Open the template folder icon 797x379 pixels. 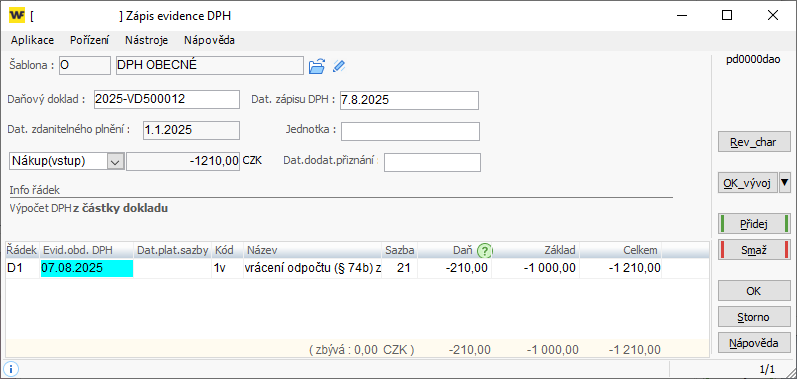[317, 66]
